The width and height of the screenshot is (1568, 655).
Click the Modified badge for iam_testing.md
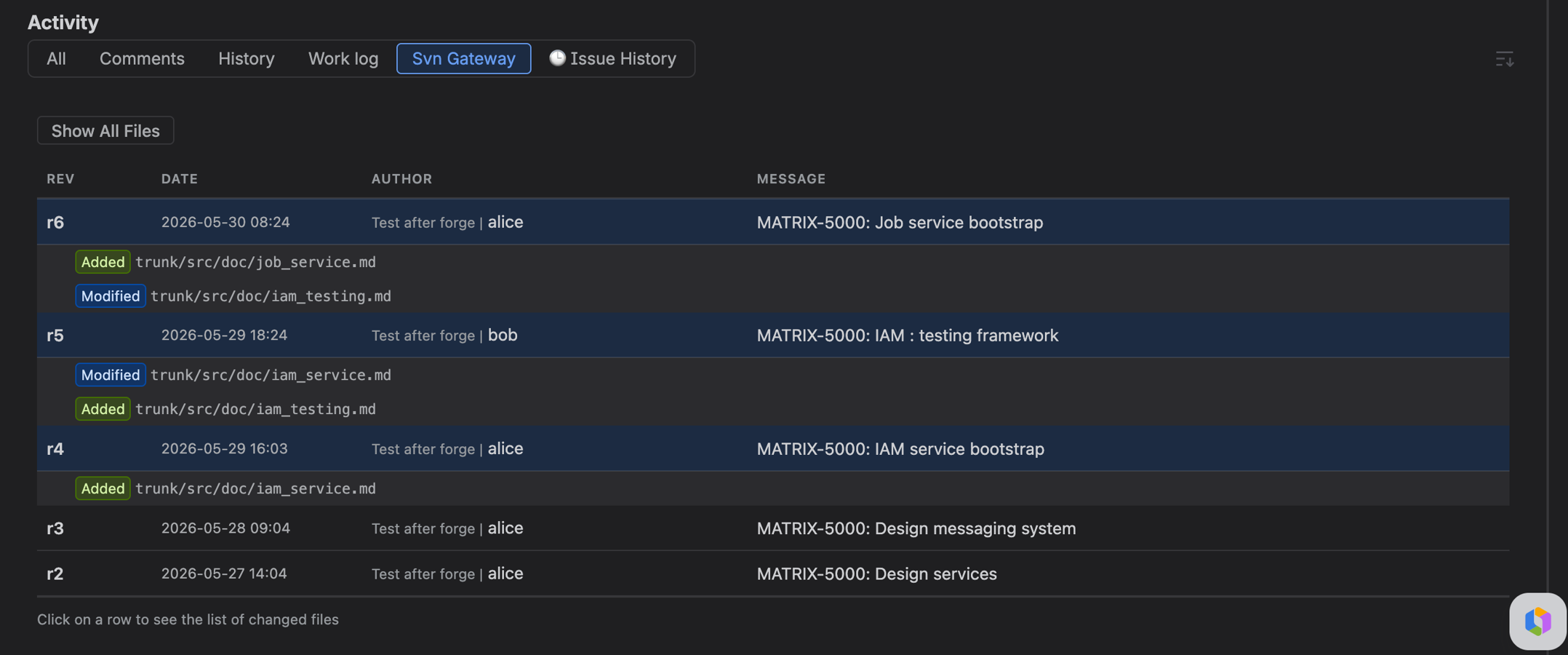point(111,296)
